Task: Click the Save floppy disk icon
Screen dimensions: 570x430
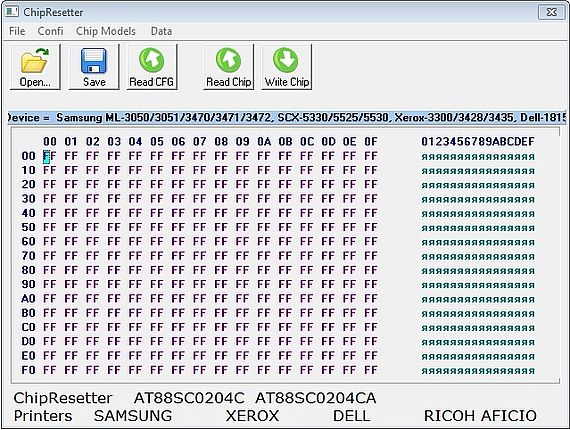Action: click(x=94, y=61)
